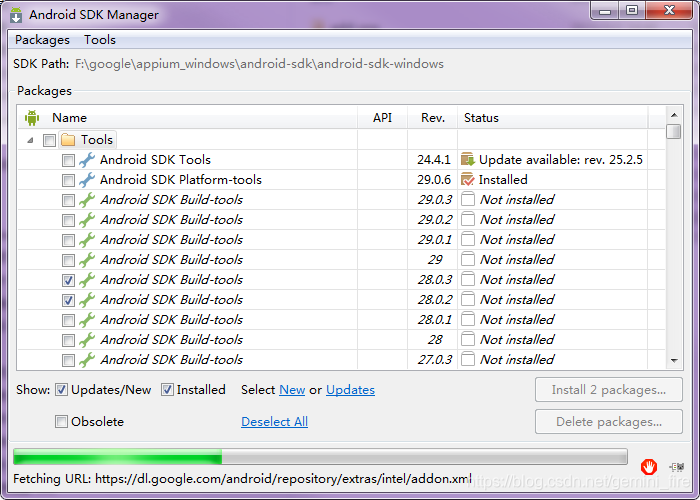Viewport: 700px width, 500px height.
Task: Click the green download progress bar
Action: [x=118, y=457]
